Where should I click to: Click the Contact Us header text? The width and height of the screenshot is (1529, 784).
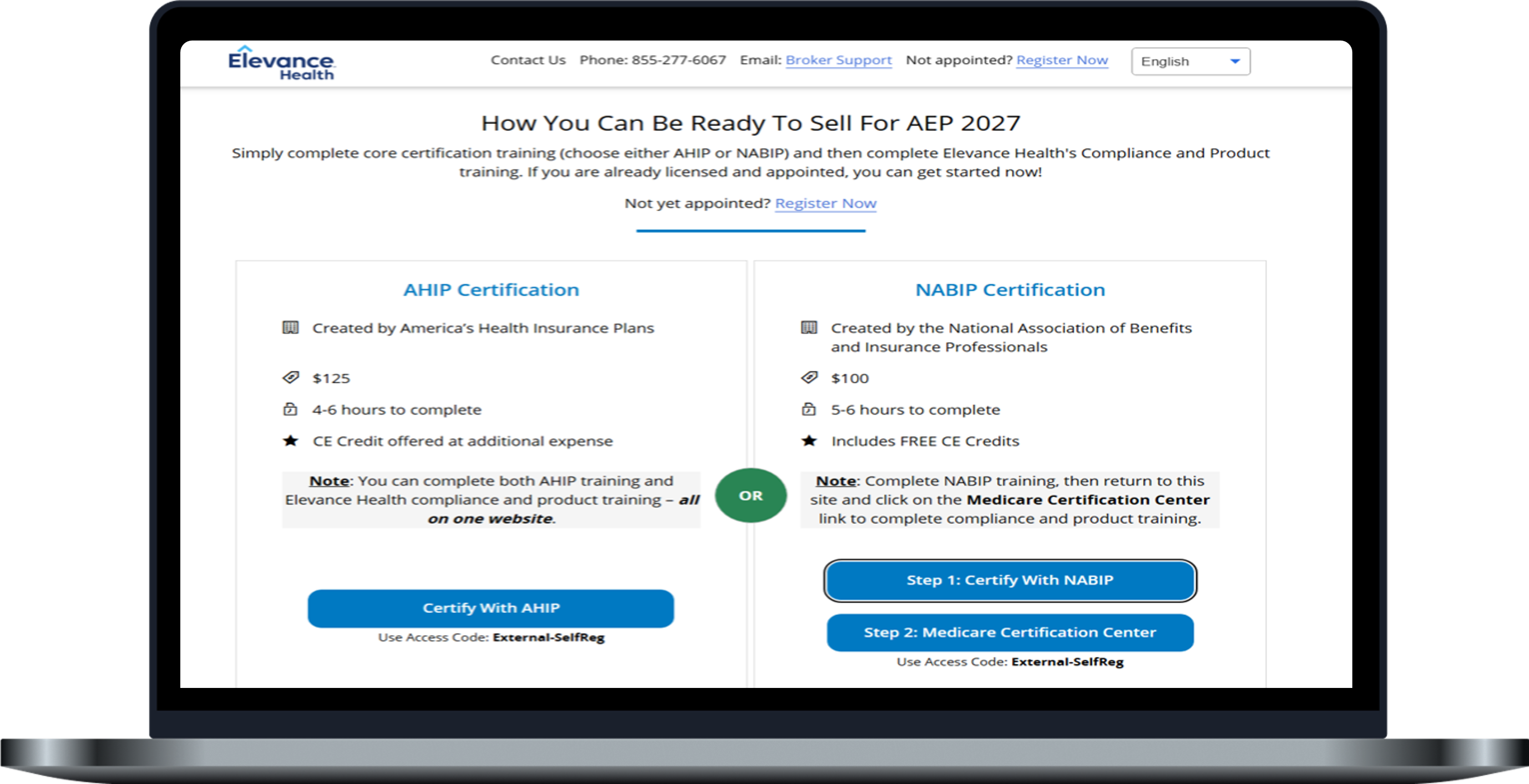click(x=528, y=60)
